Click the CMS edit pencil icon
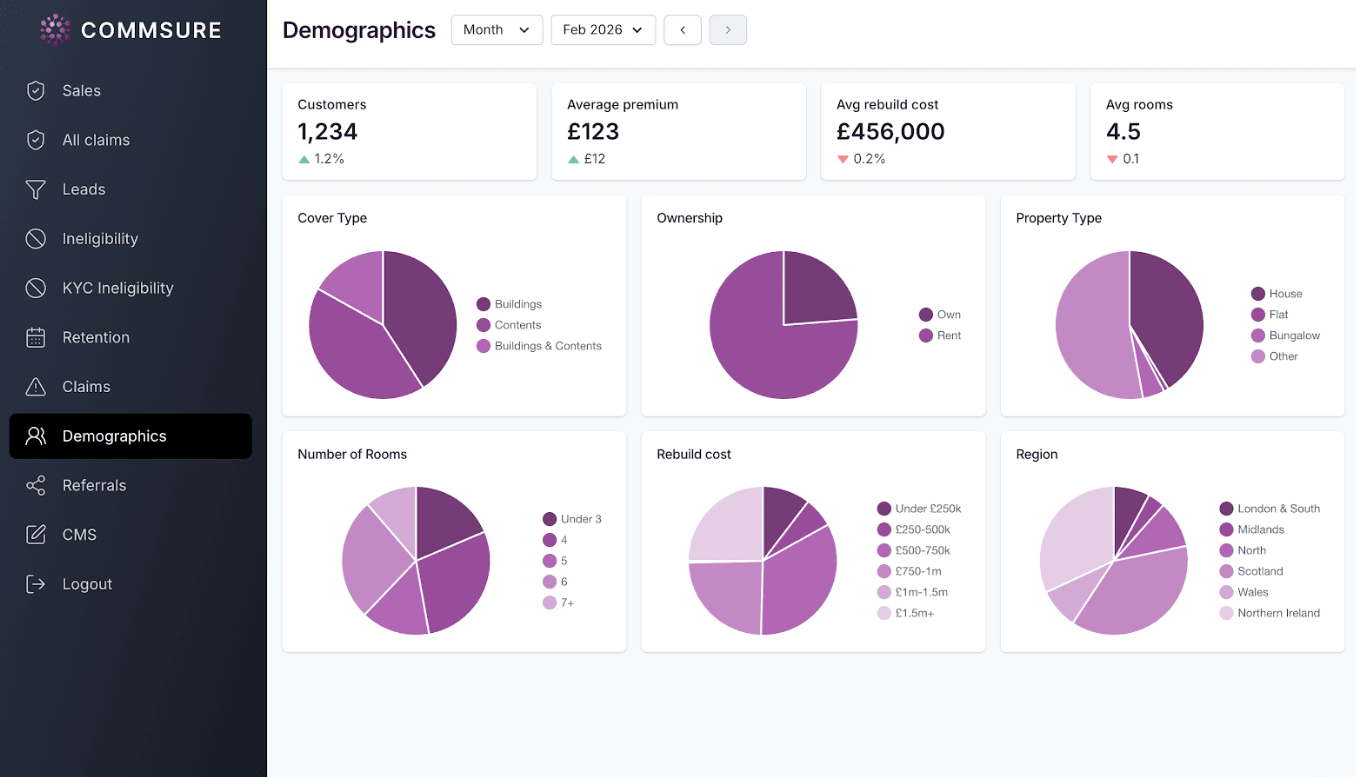 tap(36, 535)
